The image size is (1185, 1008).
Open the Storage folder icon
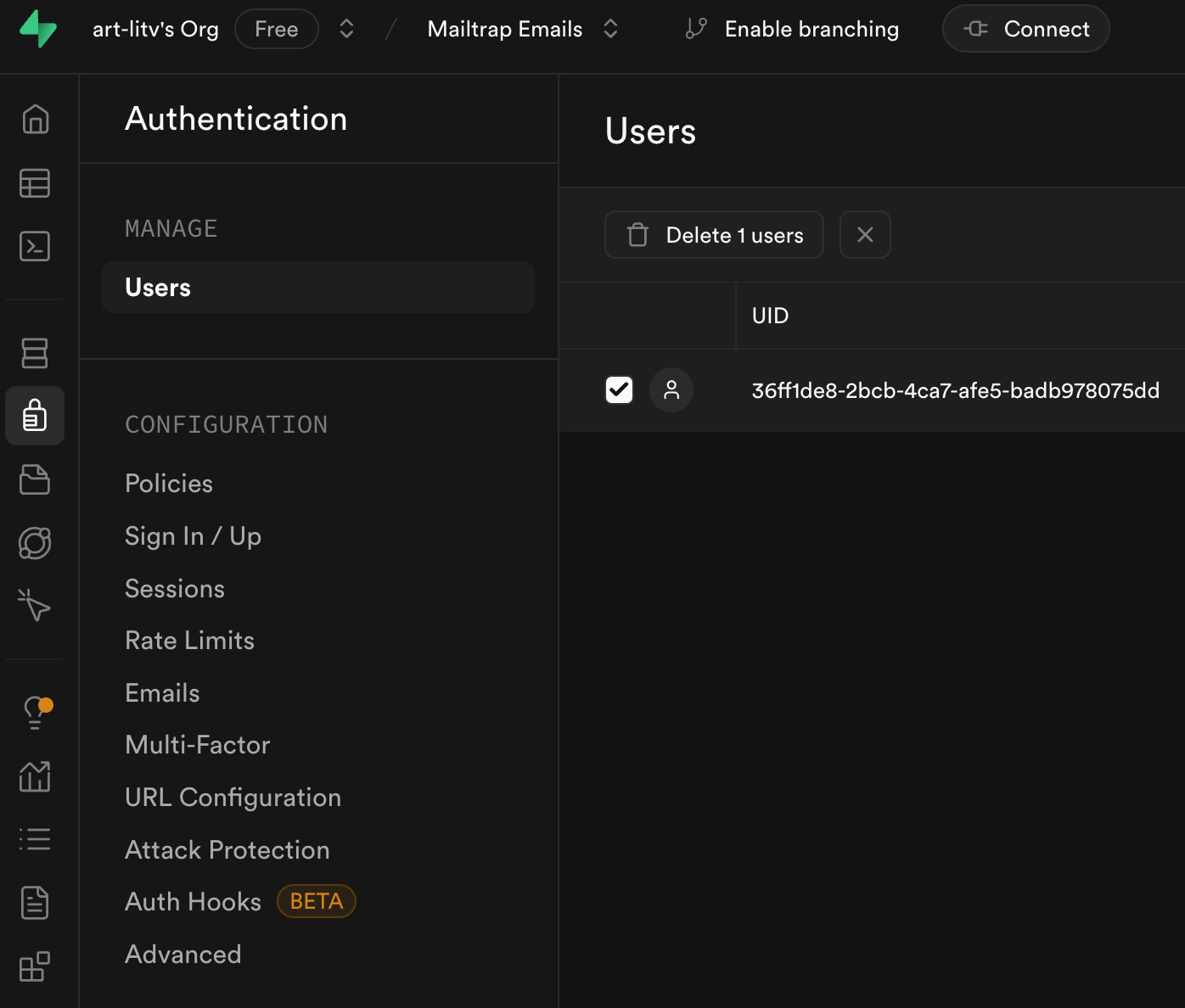click(x=35, y=479)
